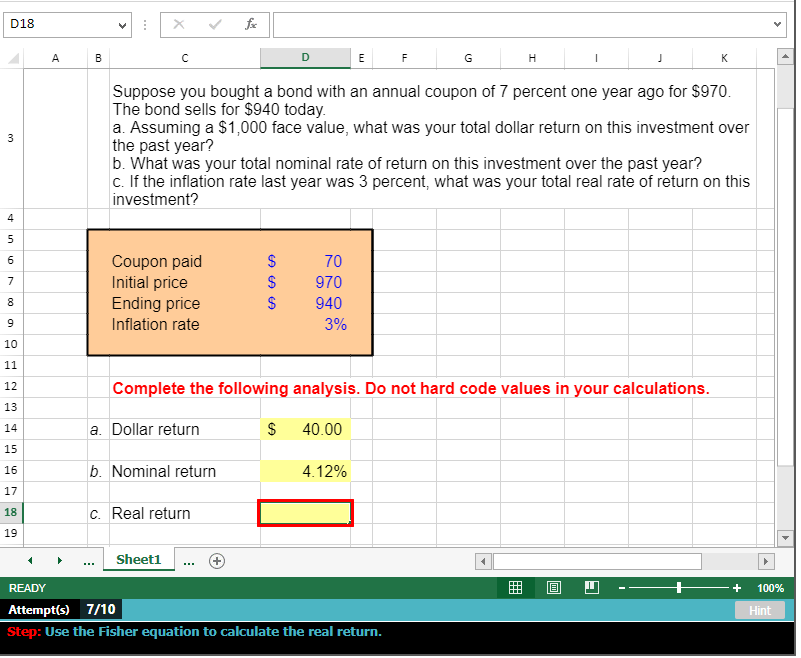The width and height of the screenshot is (801, 658).
Task: Click the vertical scrollbar down arrow
Action: point(785,538)
